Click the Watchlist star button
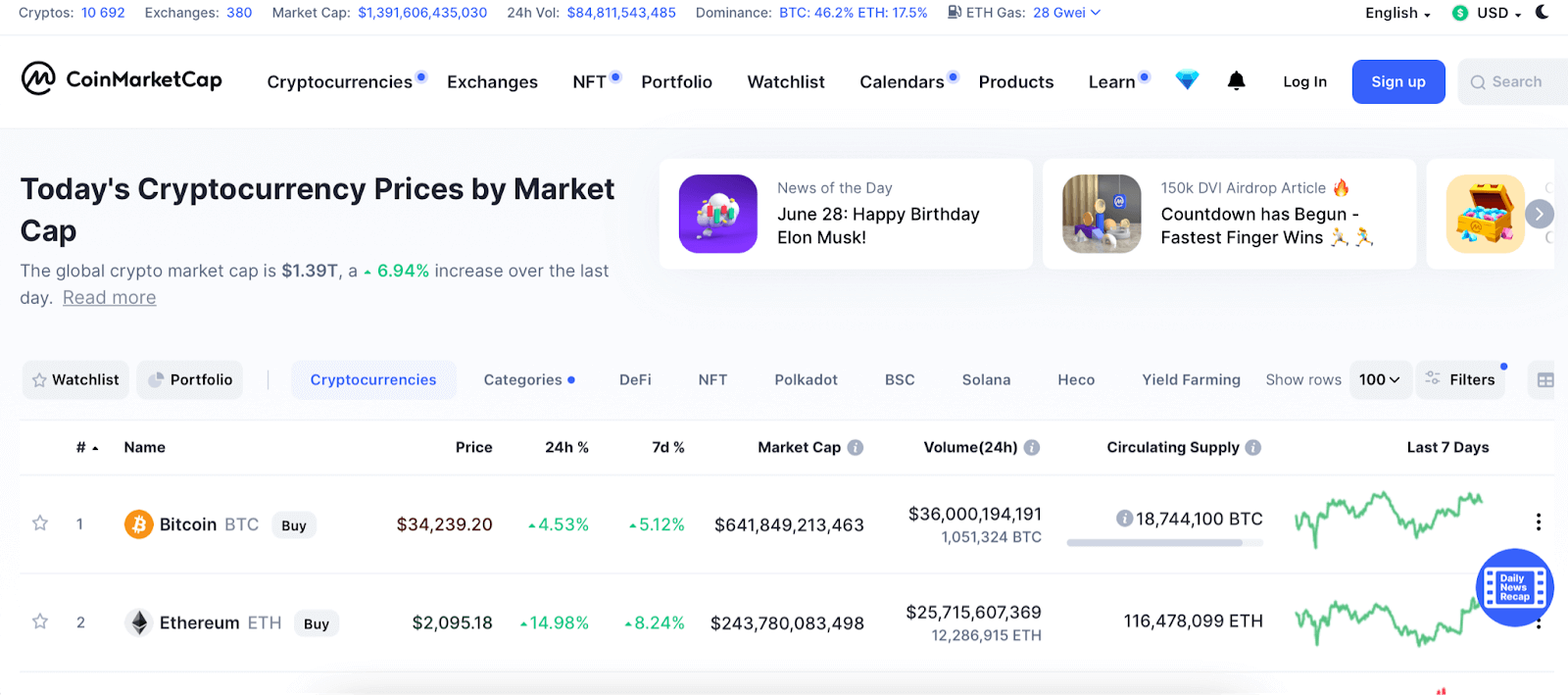1568x695 pixels. point(75,379)
